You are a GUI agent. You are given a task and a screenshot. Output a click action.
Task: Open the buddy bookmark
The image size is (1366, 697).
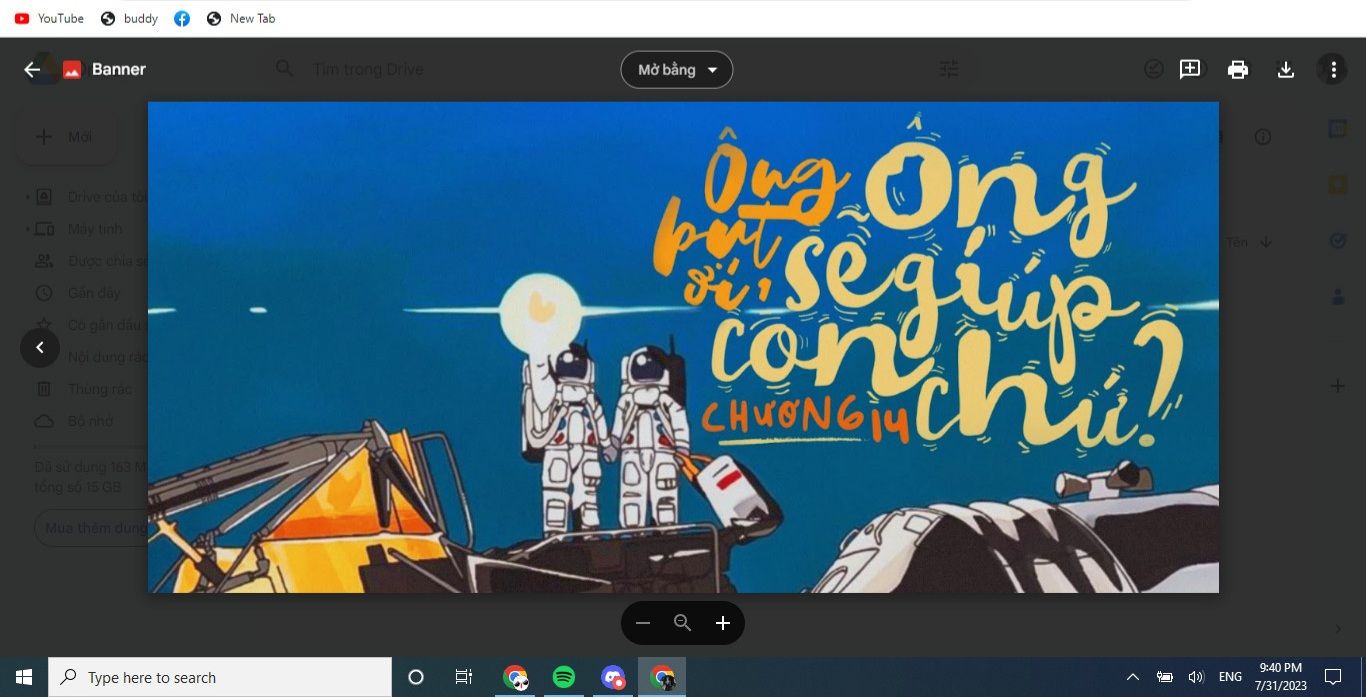click(131, 18)
